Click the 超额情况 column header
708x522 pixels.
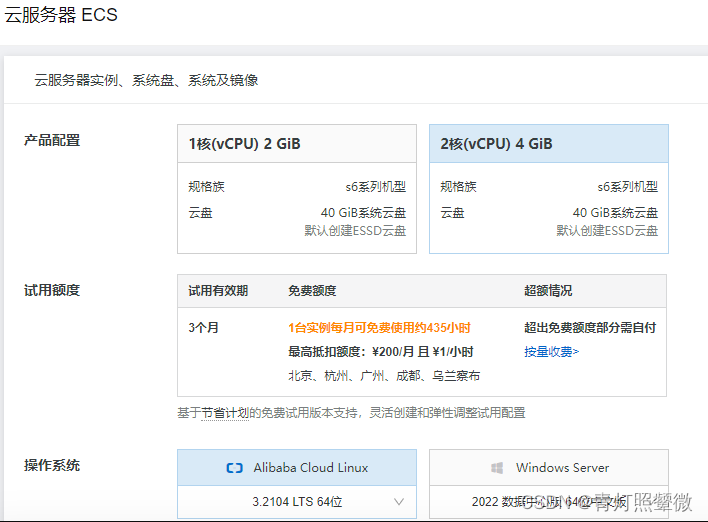point(548,291)
